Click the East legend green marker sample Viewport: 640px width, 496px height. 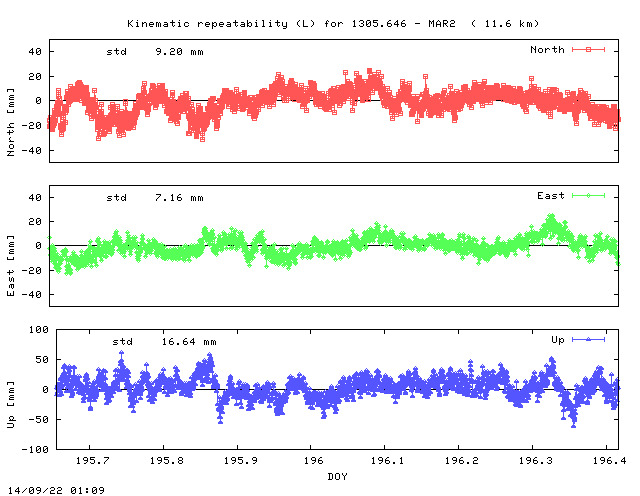click(x=588, y=196)
